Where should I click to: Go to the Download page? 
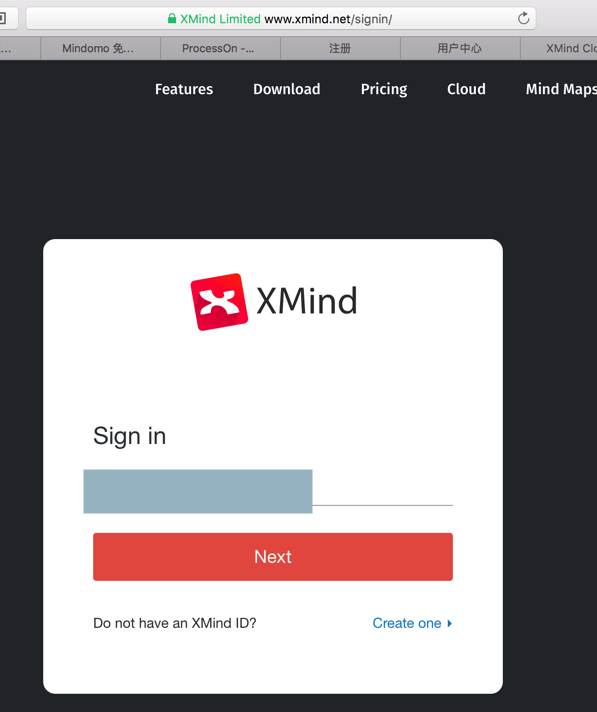coord(286,89)
